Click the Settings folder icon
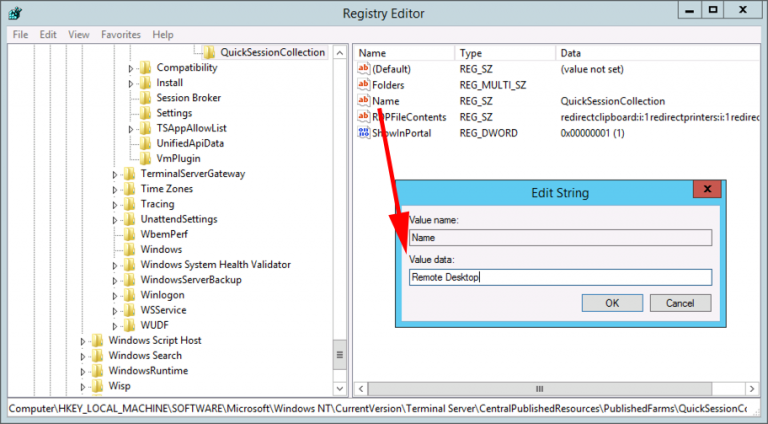This screenshot has width=768, height=424. click(145, 113)
